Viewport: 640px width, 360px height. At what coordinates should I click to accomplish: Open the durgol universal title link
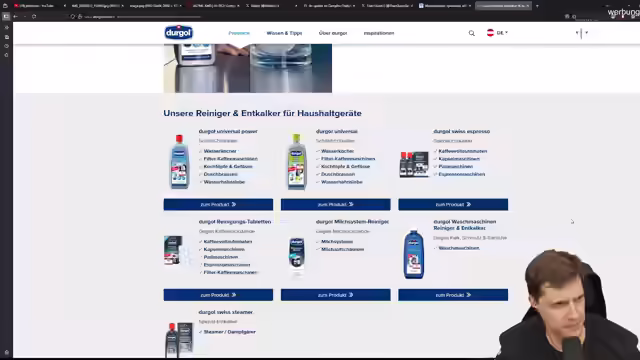click(337, 131)
